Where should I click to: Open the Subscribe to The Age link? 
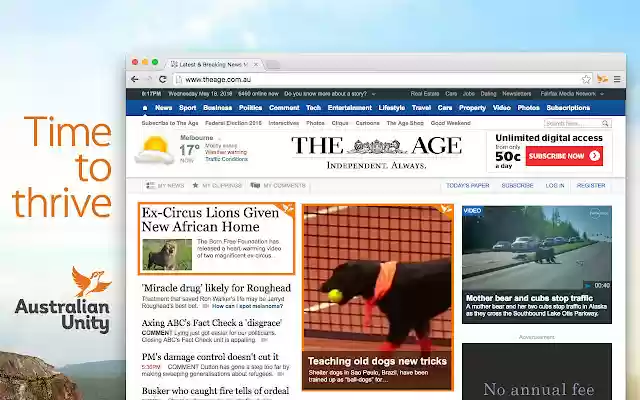[170, 123]
